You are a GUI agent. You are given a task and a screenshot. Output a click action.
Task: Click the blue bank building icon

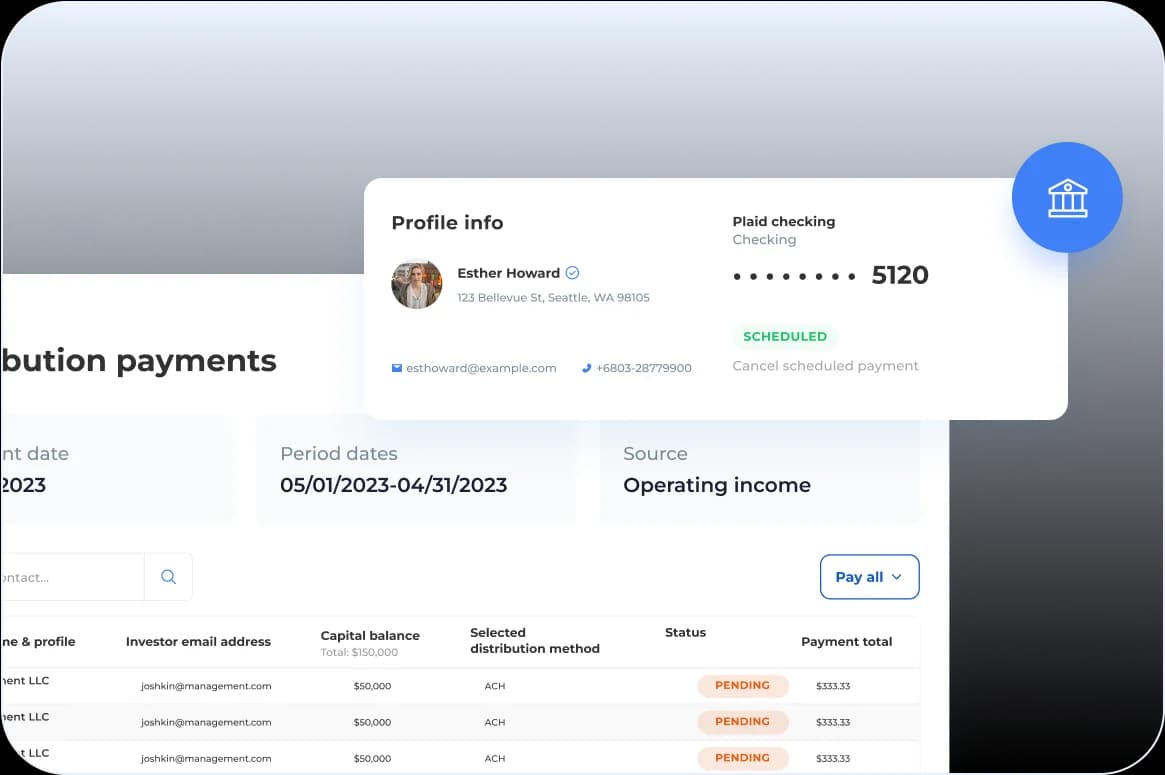coord(1067,198)
